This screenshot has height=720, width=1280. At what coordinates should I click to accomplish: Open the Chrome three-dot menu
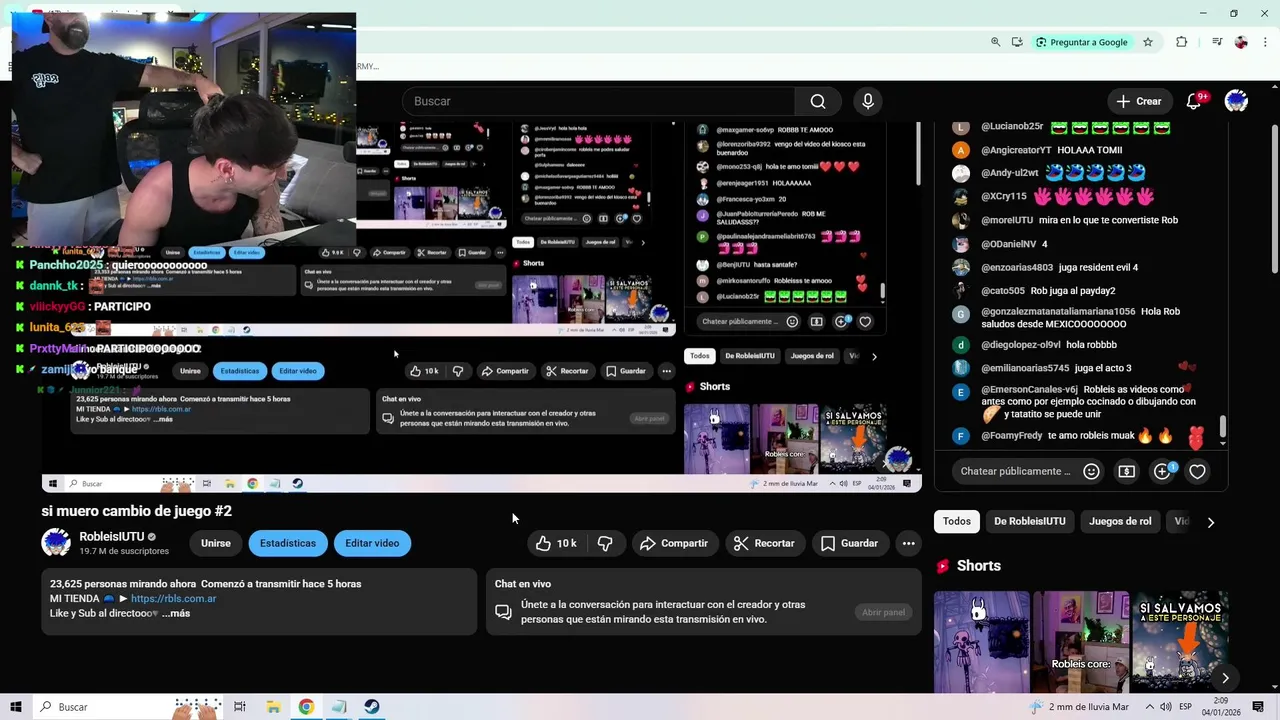(1266, 42)
